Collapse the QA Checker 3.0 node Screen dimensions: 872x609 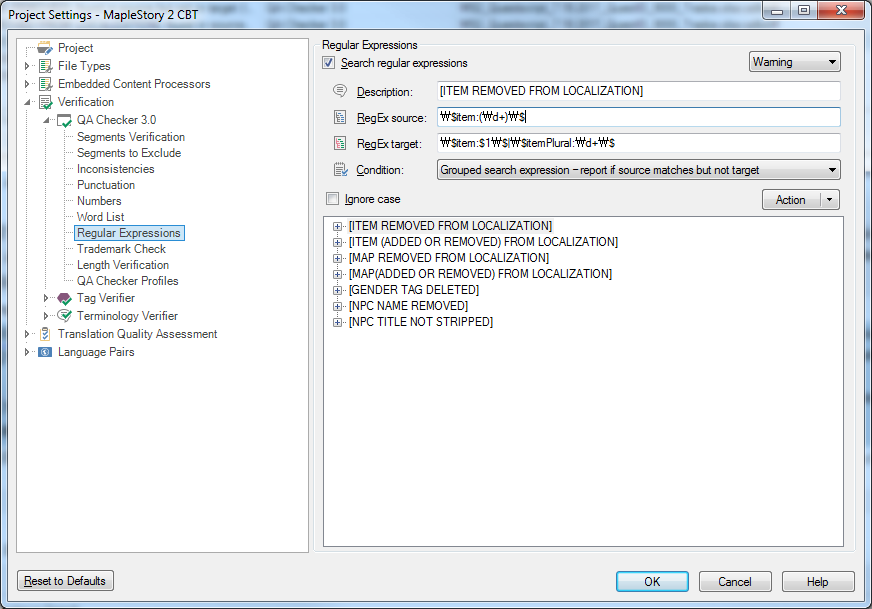pyautogui.click(x=46, y=120)
